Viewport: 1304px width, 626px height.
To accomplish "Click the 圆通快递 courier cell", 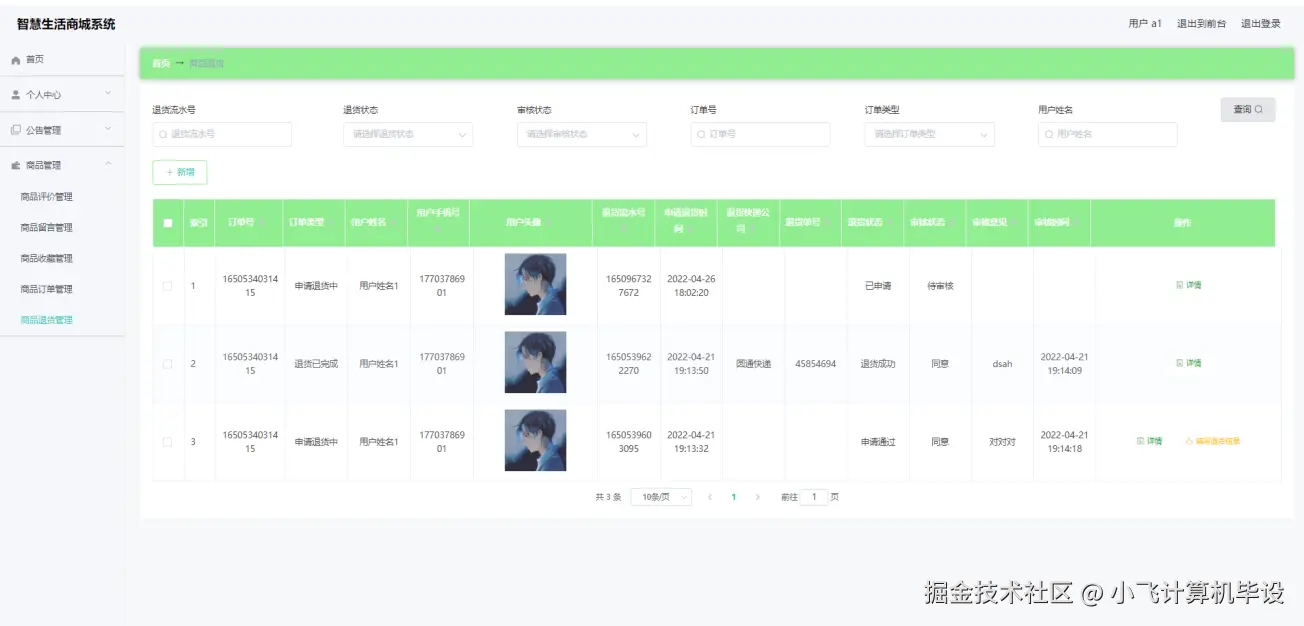I will pyautogui.click(x=753, y=364).
